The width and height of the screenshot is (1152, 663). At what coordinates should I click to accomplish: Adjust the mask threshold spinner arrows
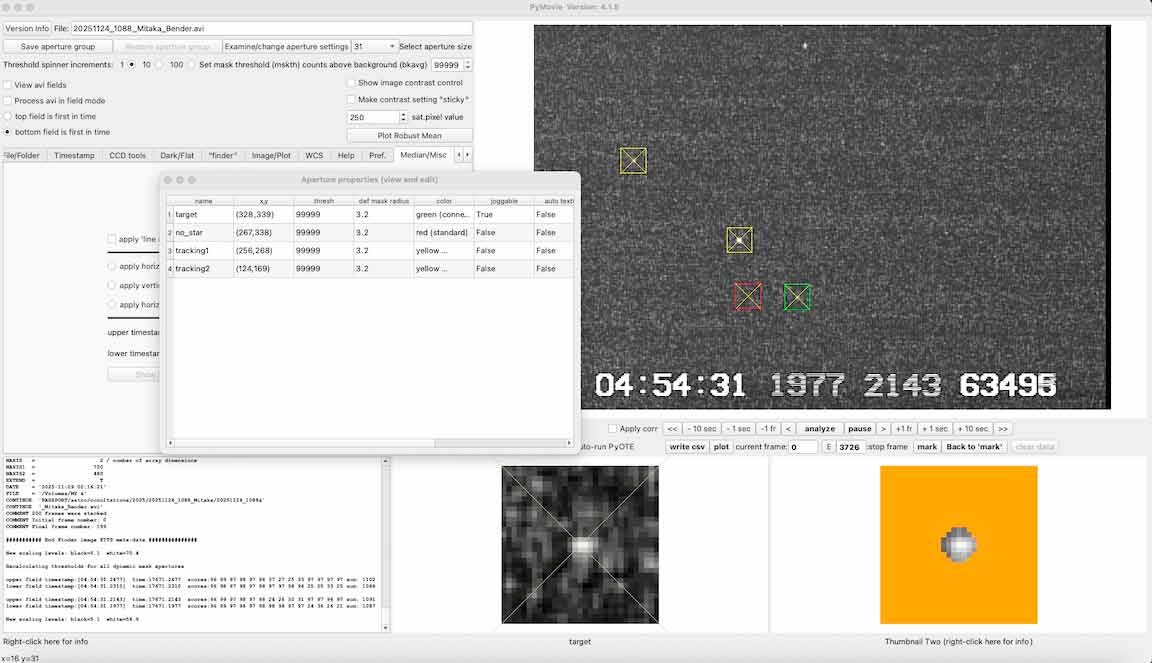(467, 65)
